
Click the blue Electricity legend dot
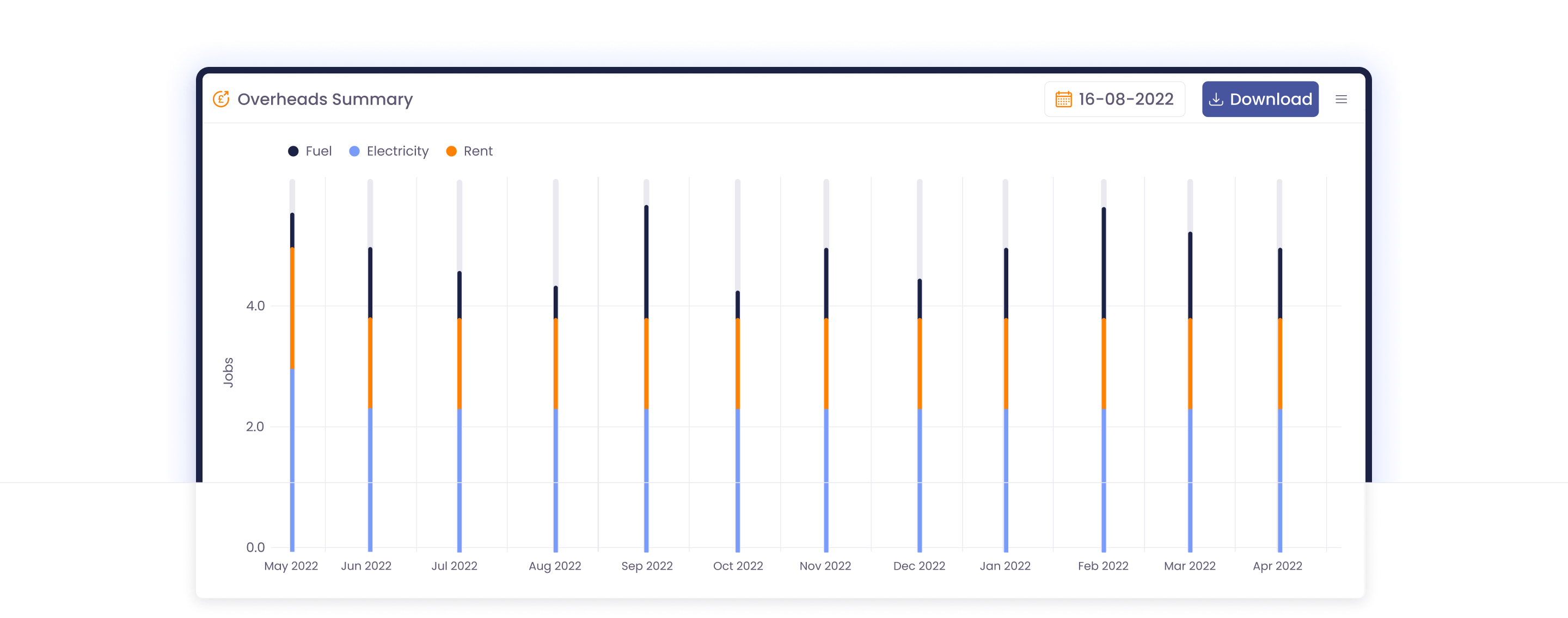(x=354, y=151)
